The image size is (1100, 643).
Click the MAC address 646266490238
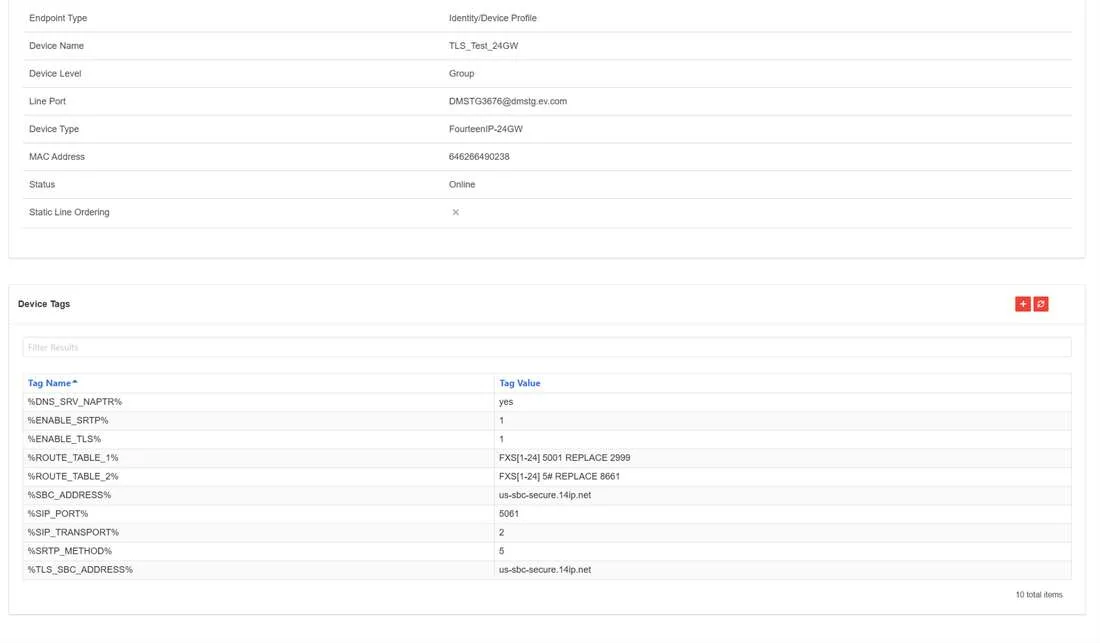coord(479,156)
